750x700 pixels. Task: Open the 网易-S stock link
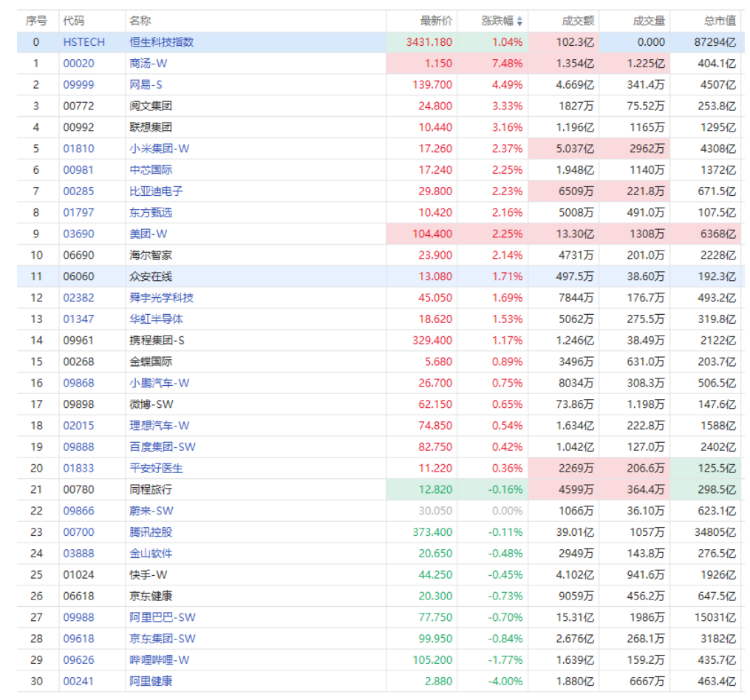(x=146, y=85)
